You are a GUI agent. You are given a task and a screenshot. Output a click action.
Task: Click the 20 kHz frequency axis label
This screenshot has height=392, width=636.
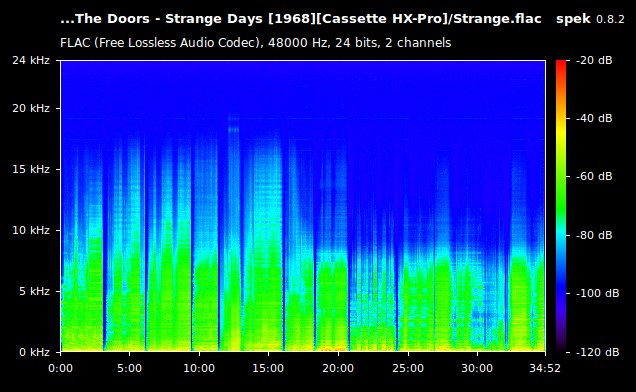click(x=31, y=108)
